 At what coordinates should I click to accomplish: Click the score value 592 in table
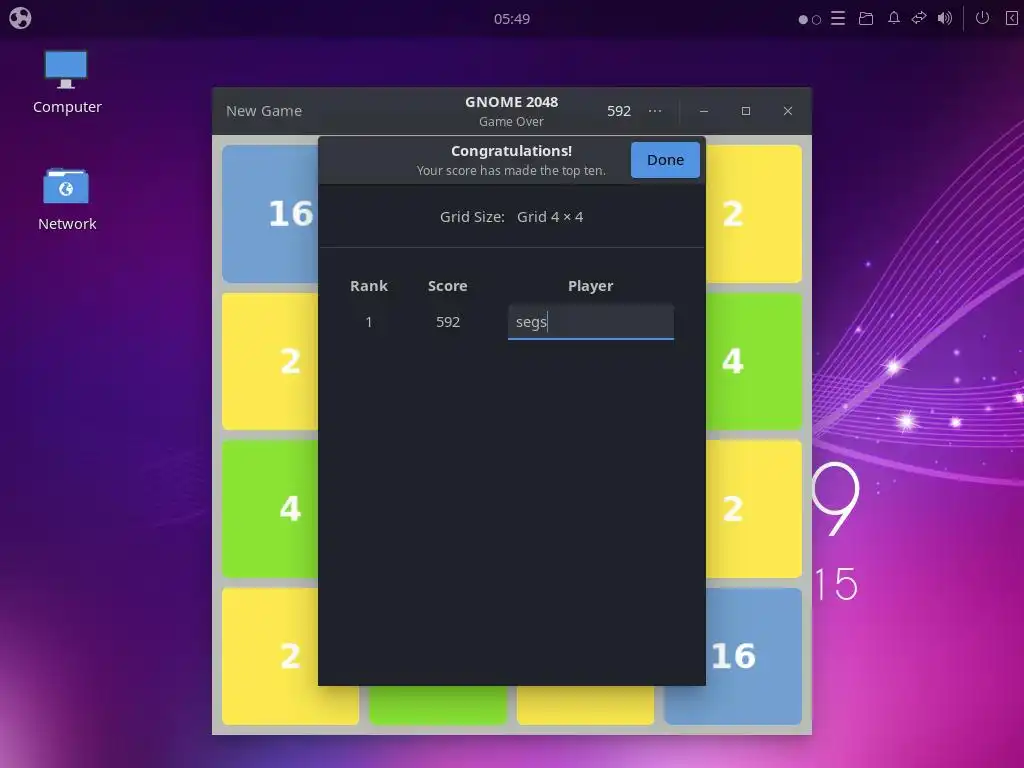pyautogui.click(x=448, y=322)
